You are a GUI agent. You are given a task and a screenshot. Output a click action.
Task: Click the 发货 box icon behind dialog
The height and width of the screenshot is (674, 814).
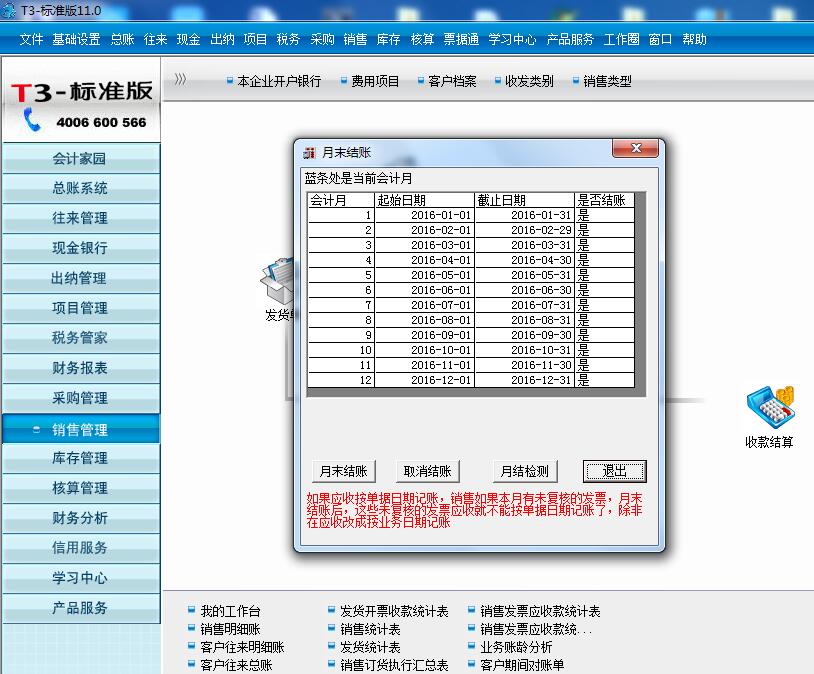pos(274,282)
